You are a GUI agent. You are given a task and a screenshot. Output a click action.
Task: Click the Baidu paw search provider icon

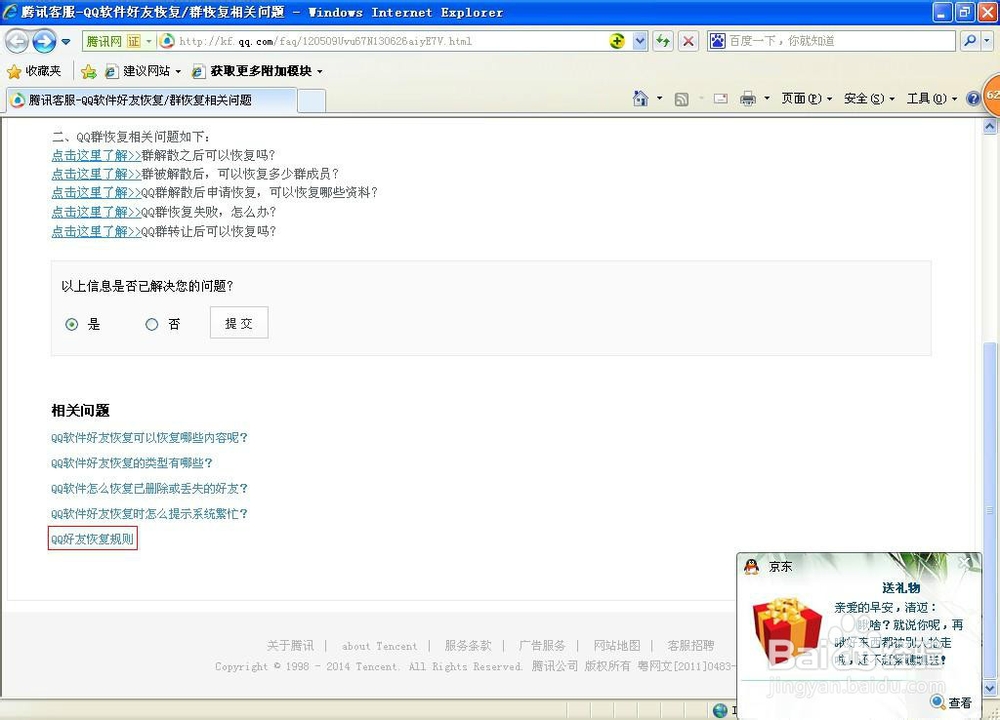(717, 41)
